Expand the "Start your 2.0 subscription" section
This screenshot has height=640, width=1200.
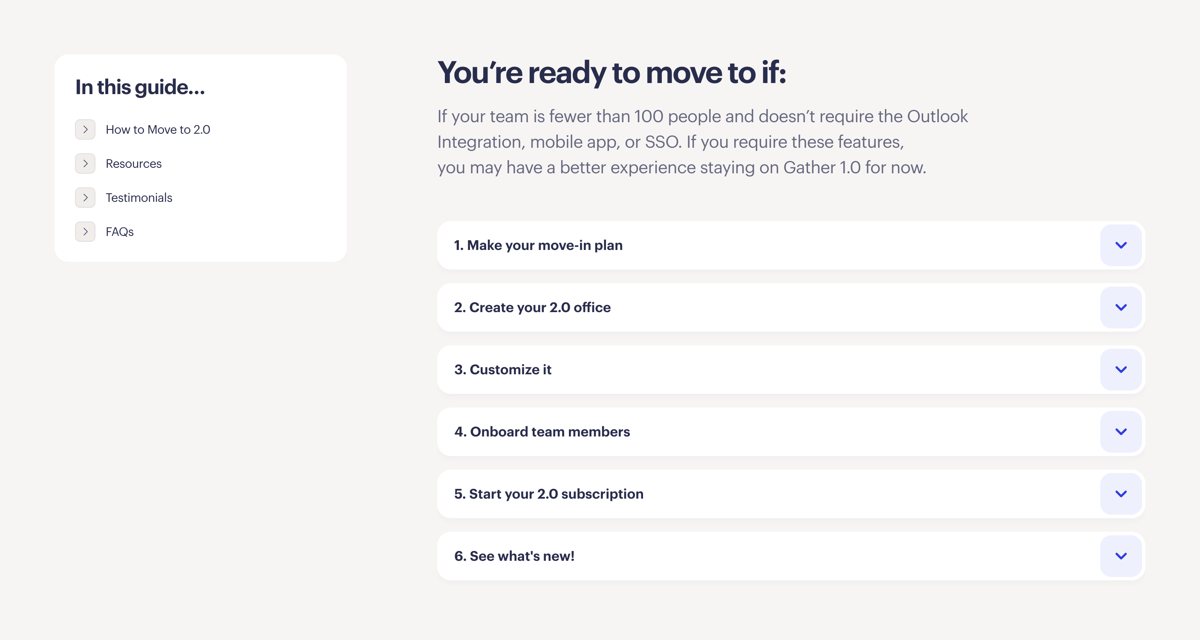pos(1121,494)
